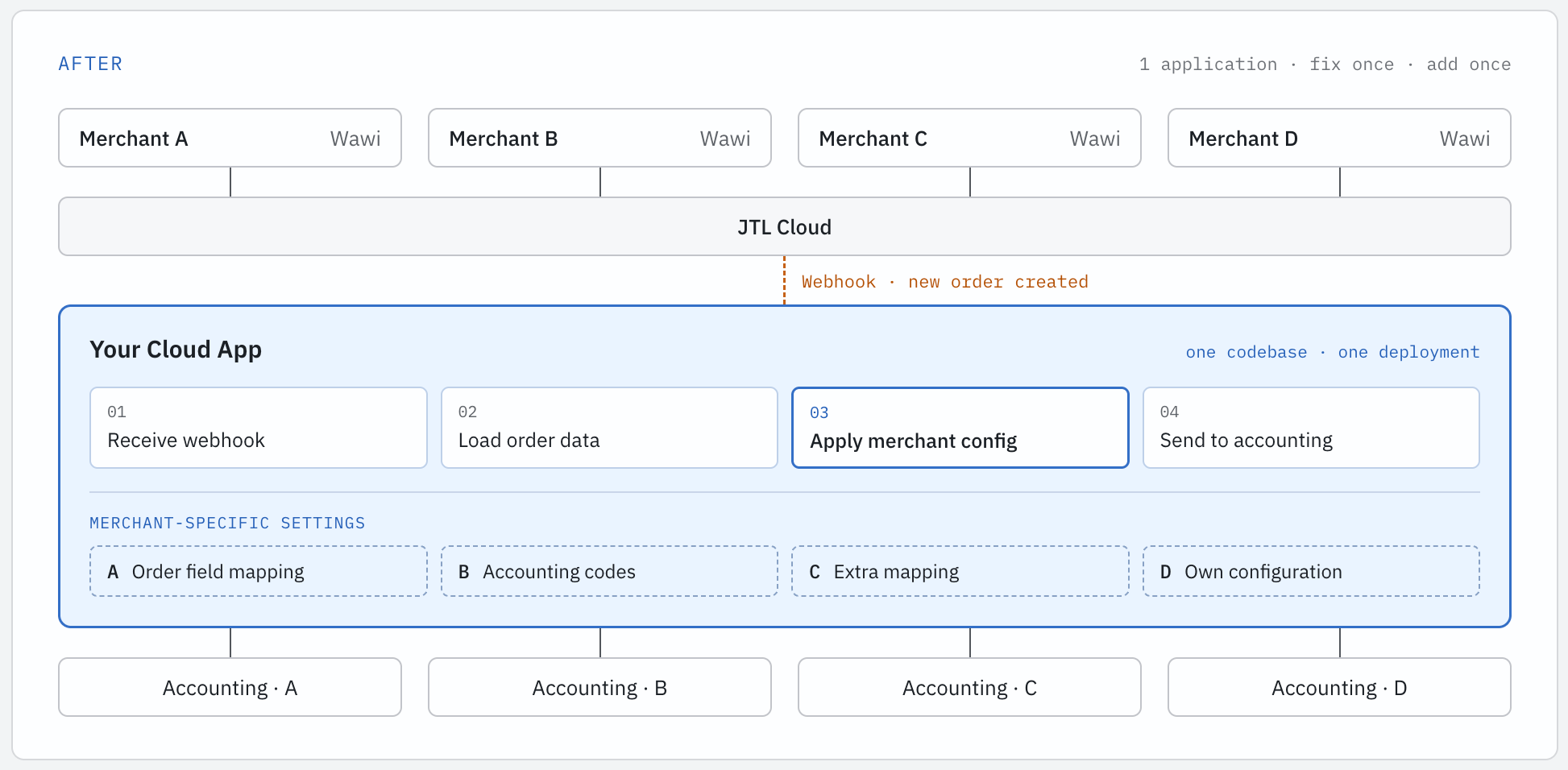1568x770 pixels.
Task: Select step 01 Receive webhook
Action: [259, 428]
